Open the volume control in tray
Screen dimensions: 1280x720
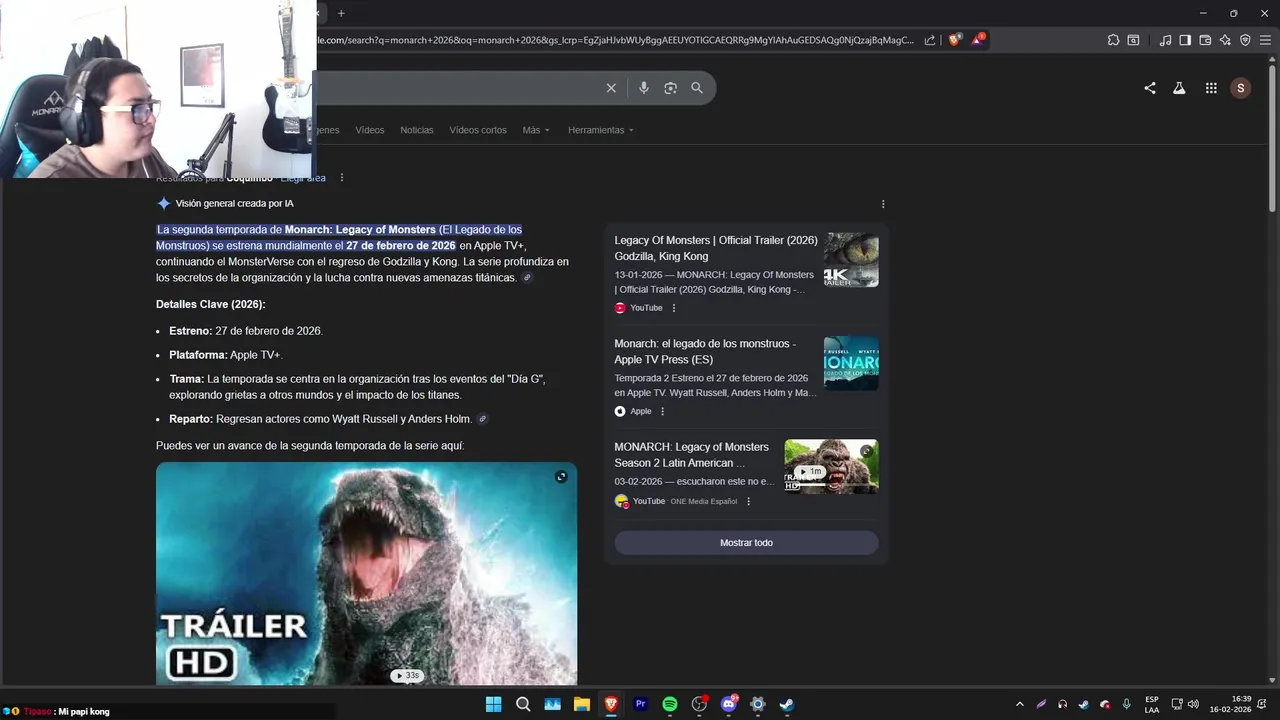pyautogui.click(x=1193, y=704)
